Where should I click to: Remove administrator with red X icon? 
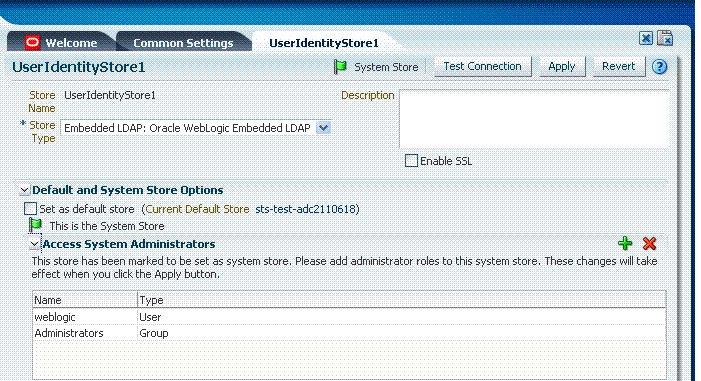point(649,243)
